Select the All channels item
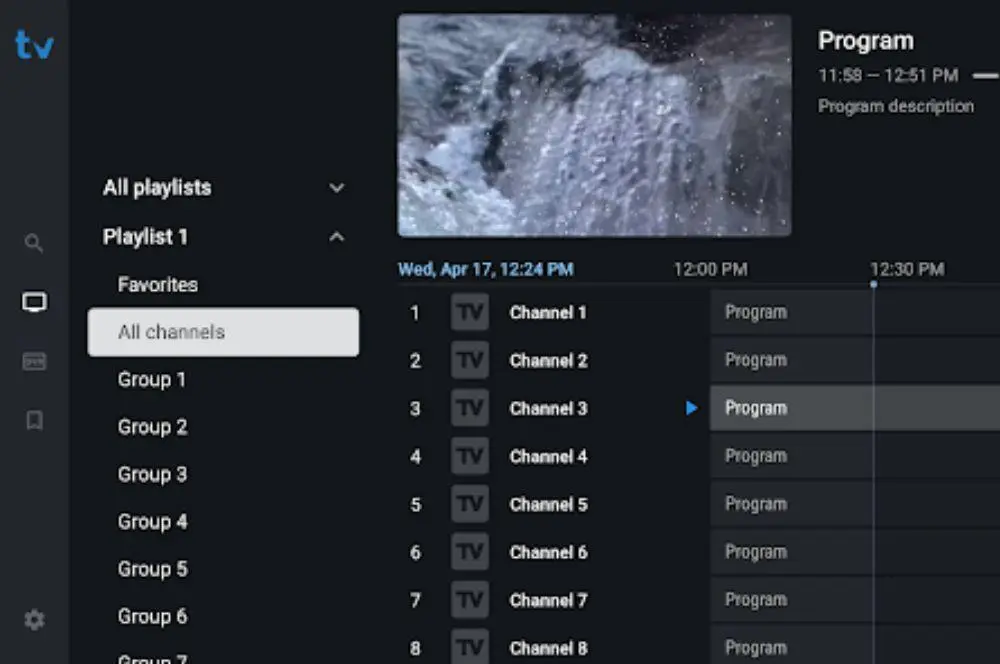1000x664 pixels. coord(223,332)
